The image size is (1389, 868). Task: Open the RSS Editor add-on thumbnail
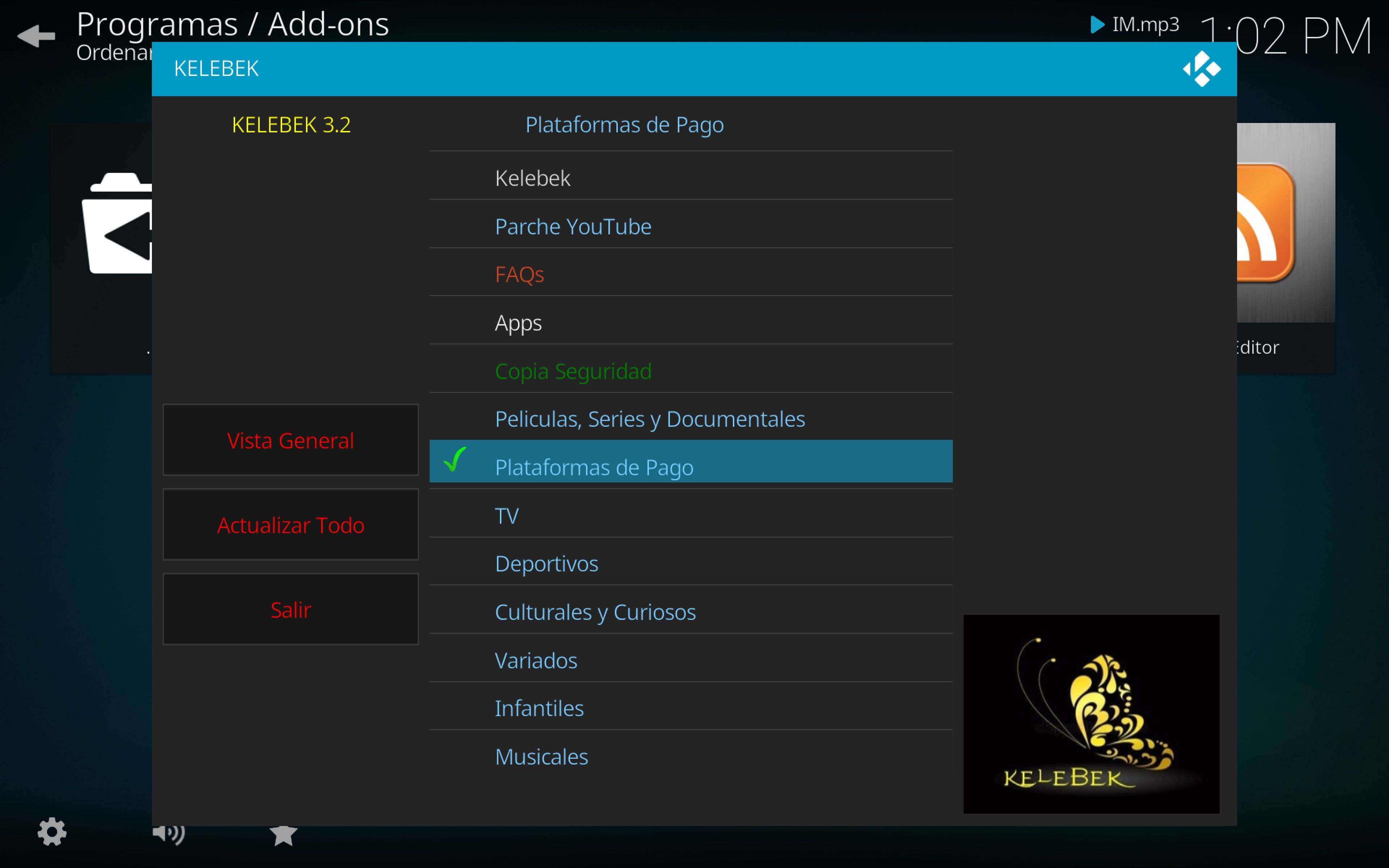coord(1286,248)
